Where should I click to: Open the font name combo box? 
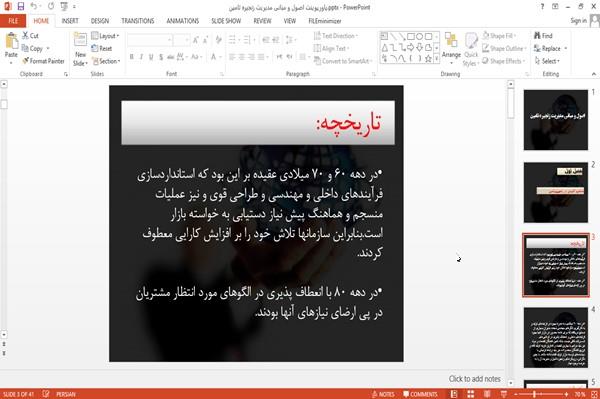tap(149, 40)
